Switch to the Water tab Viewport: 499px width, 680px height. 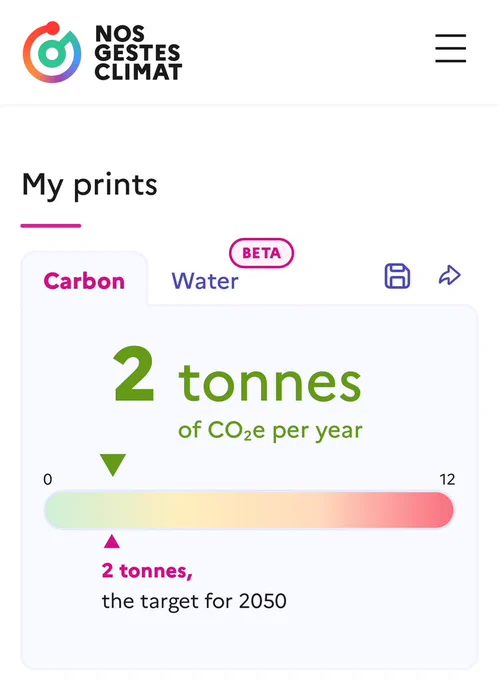[x=205, y=281]
